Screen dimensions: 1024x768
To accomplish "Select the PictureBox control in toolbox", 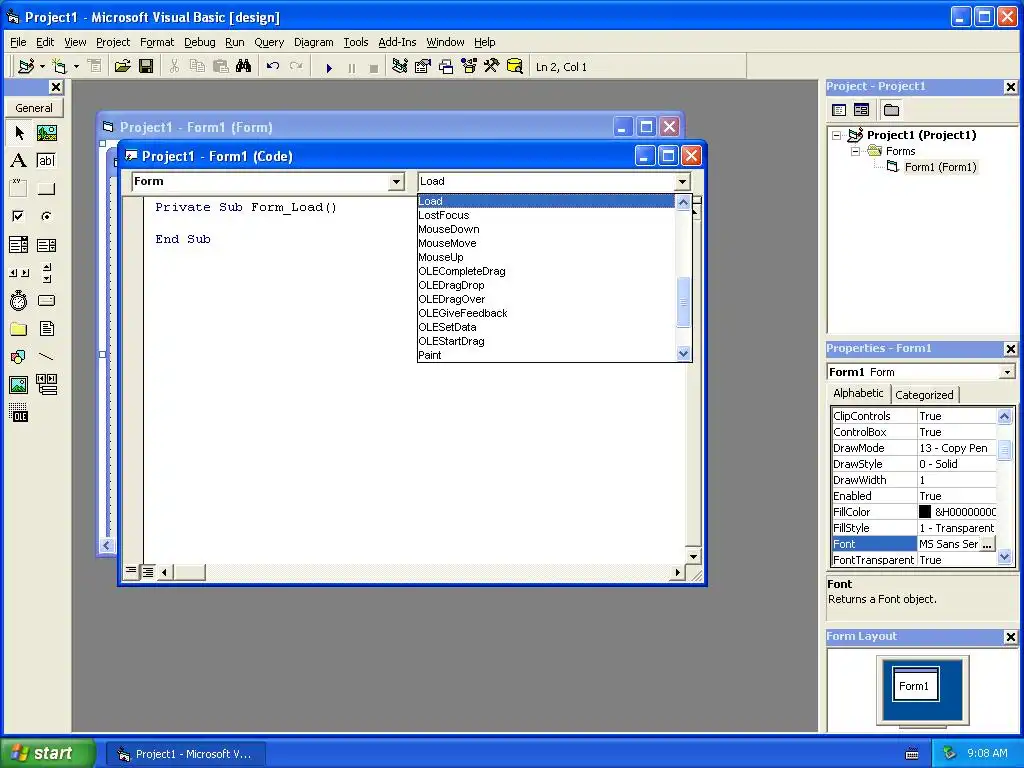I will [x=46, y=133].
